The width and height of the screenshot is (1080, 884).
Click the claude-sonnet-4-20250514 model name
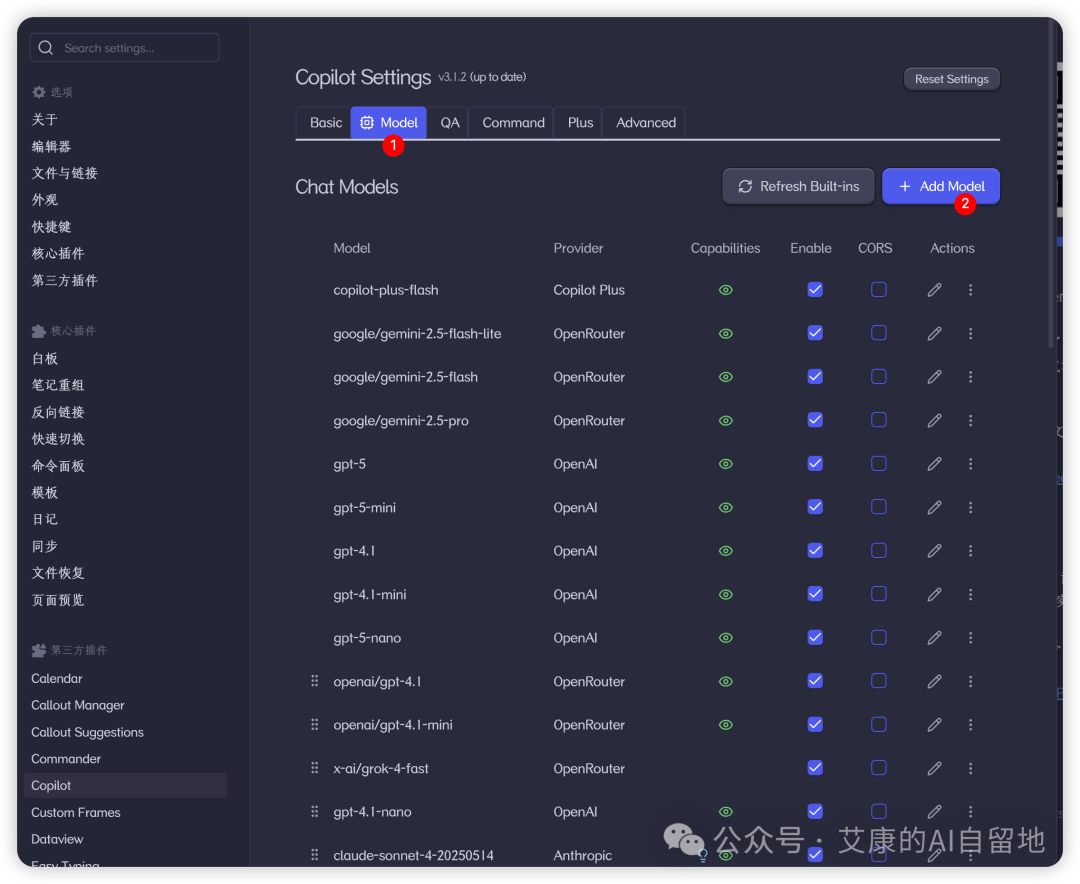(x=413, y=855)
